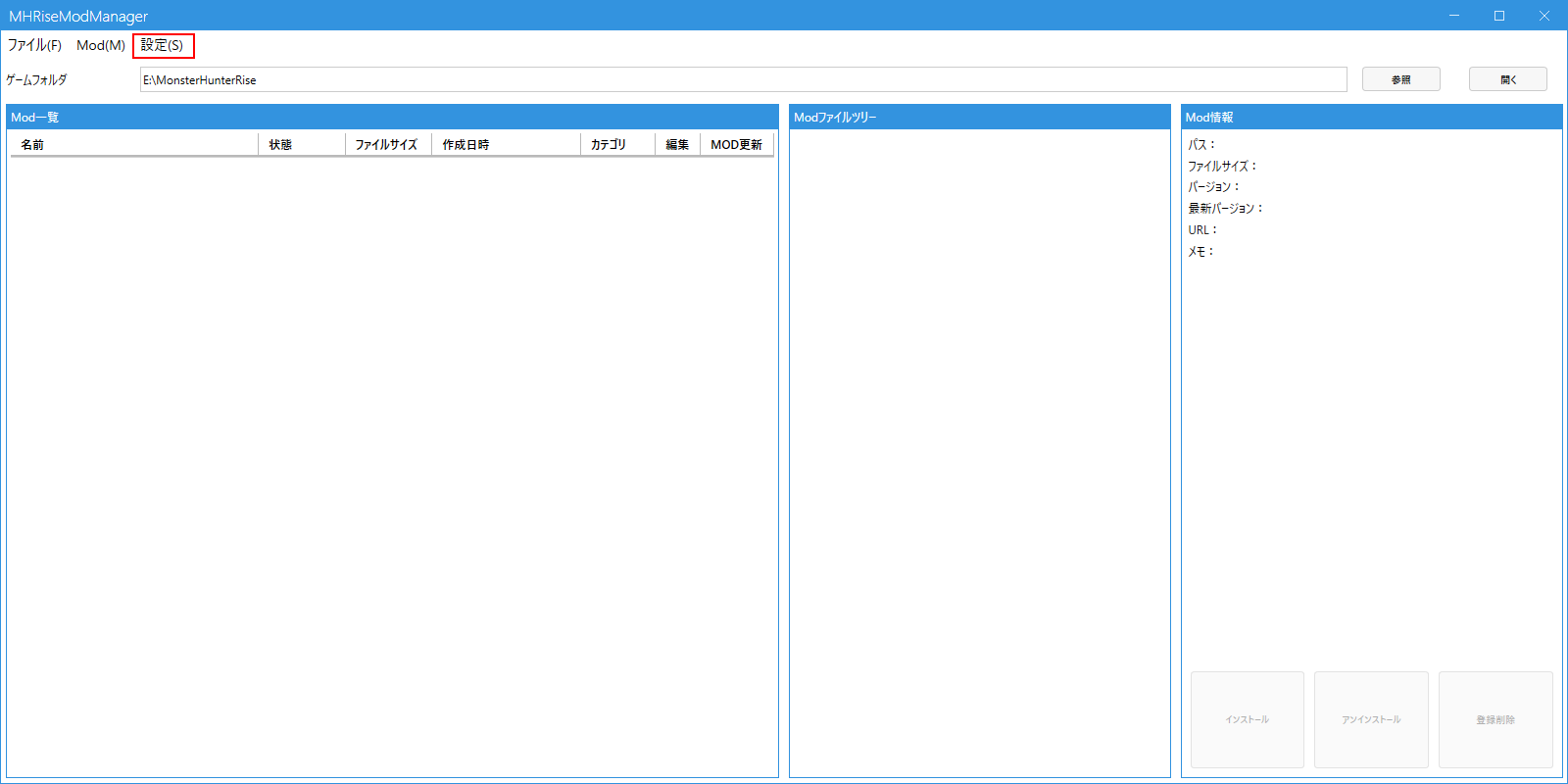Sort by the 名前 column header
The width and height of the screenshot is (1568, 784).
tap(134, 144)
